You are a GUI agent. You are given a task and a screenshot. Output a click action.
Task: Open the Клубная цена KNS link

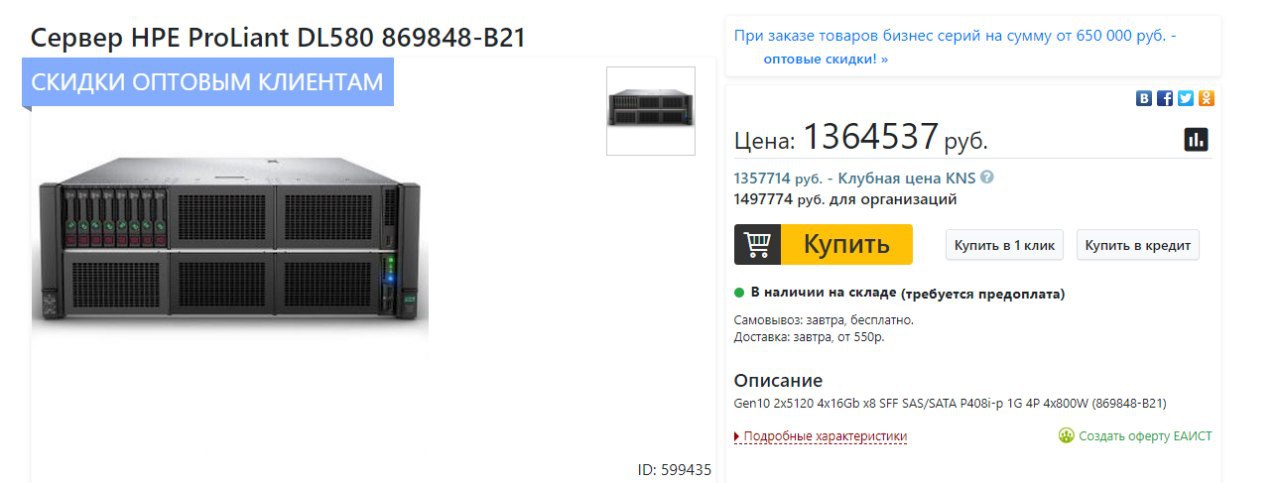pos(906,178)
